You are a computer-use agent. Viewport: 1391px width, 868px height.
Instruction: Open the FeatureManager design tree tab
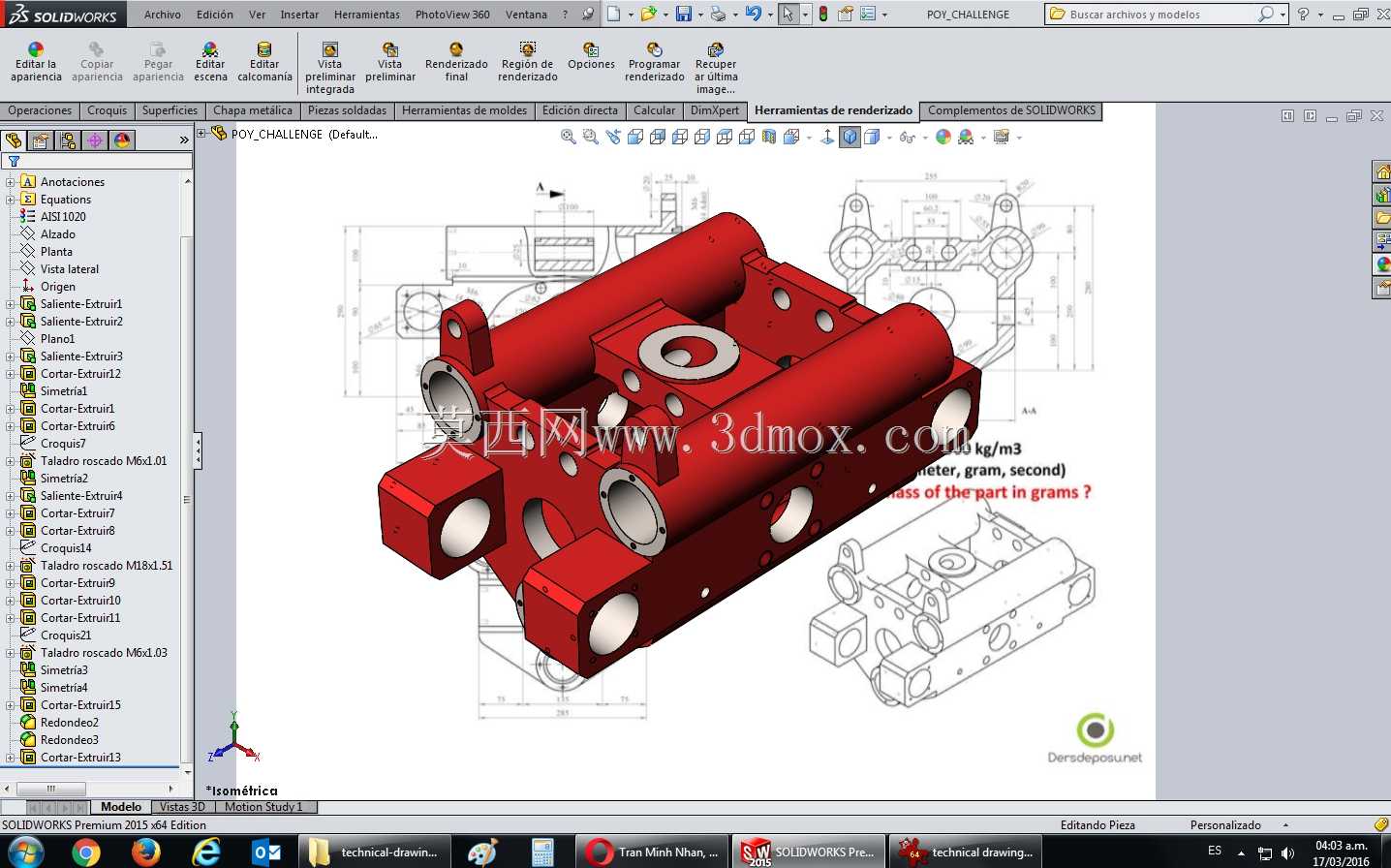coord(14,140)
